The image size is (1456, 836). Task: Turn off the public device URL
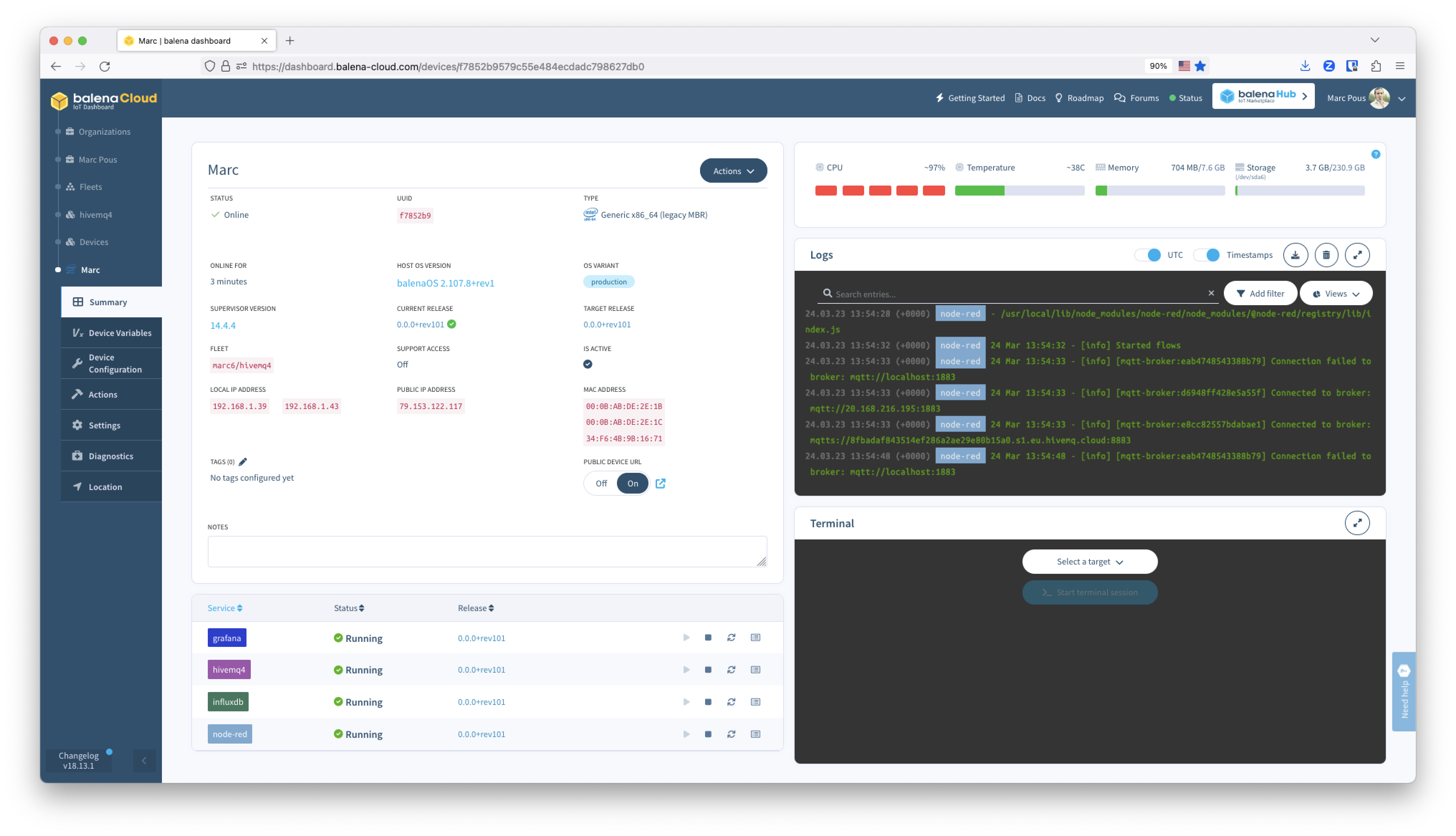click(x=600, y=483)
